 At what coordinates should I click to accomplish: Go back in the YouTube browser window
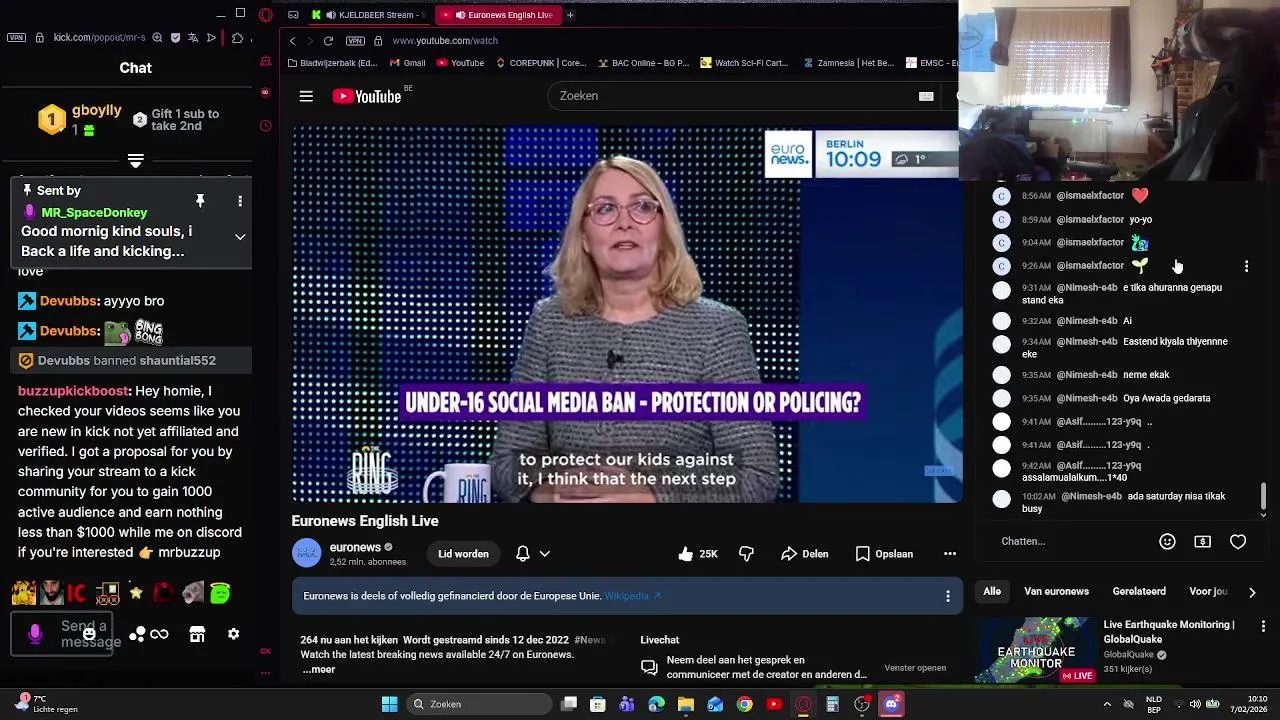pos(292,41)
